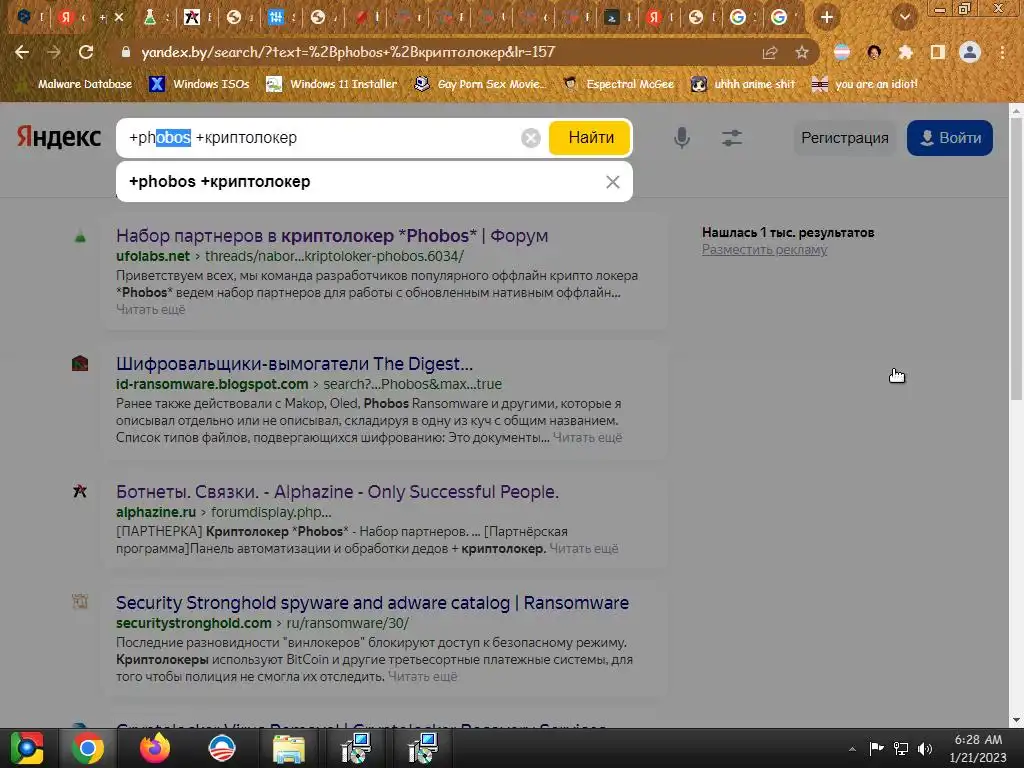Open the Start button in taskbar

coord(27,748)
